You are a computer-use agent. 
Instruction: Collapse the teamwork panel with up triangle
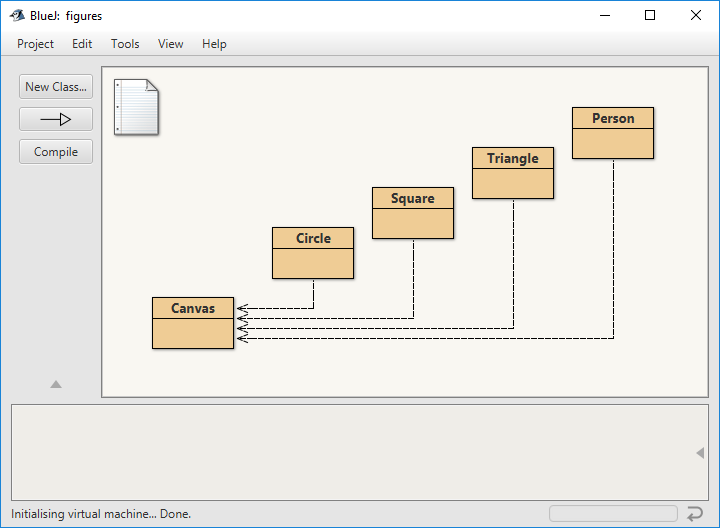[56, 384]
